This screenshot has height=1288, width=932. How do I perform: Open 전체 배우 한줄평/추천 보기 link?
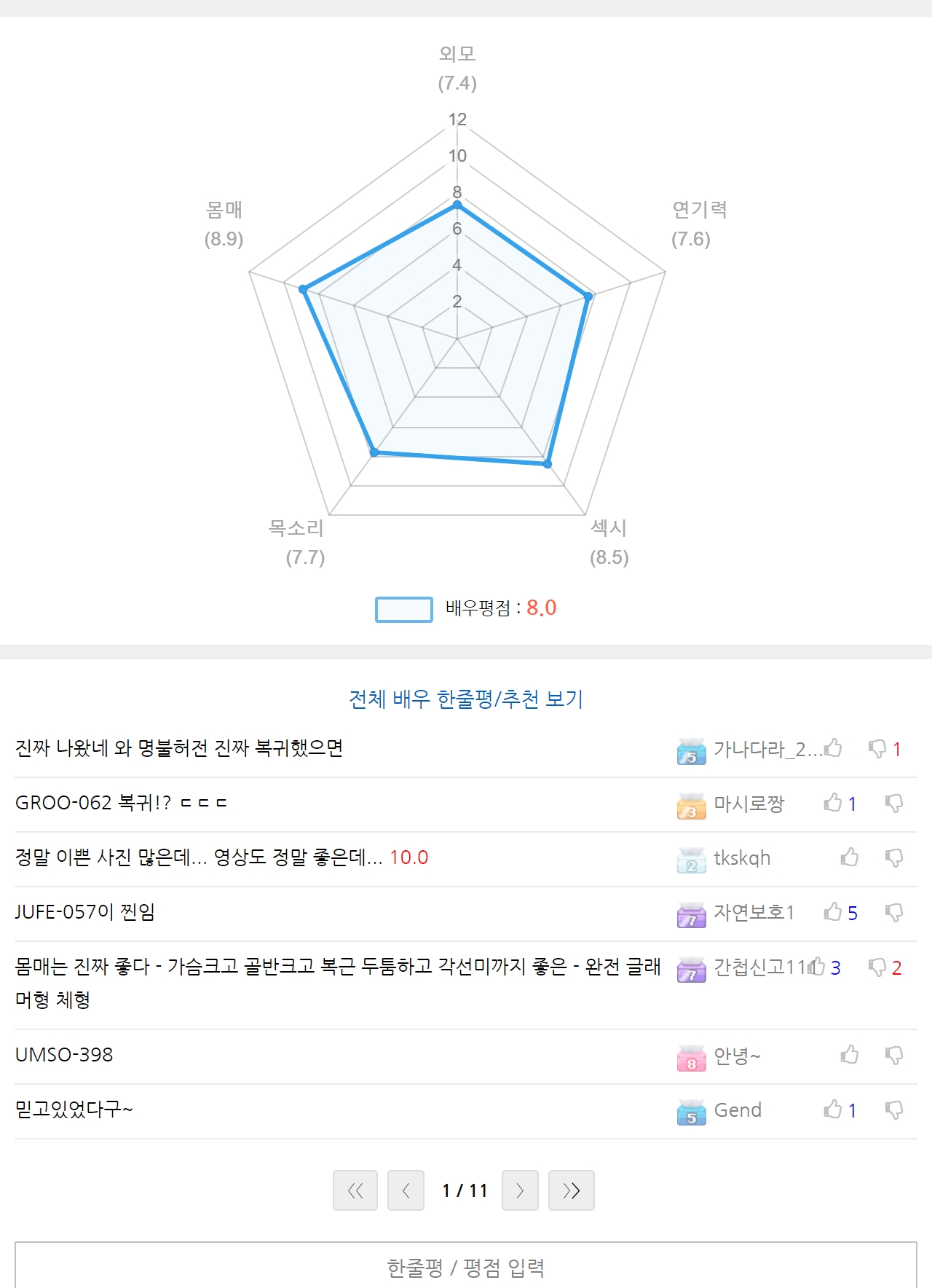pyautogui.click(x=466, y=699)
